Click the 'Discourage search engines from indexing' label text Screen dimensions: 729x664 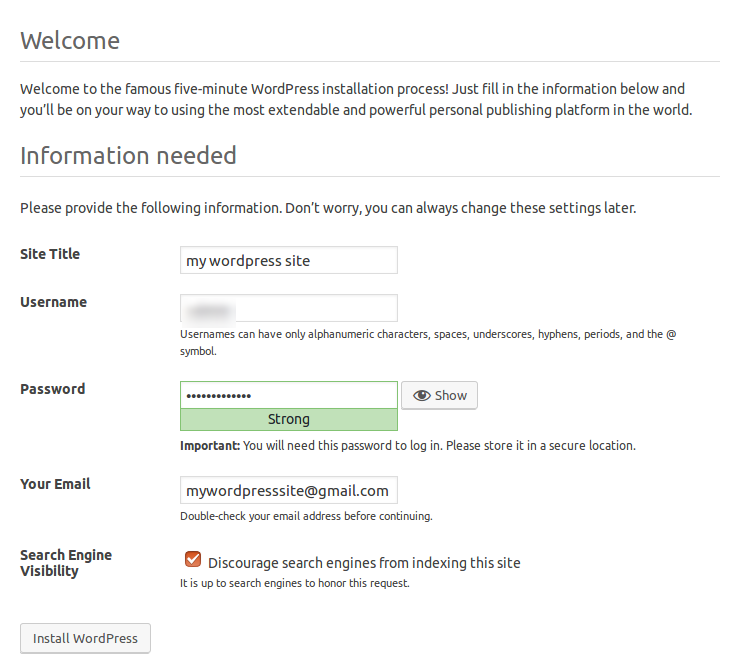click(364, 562)
